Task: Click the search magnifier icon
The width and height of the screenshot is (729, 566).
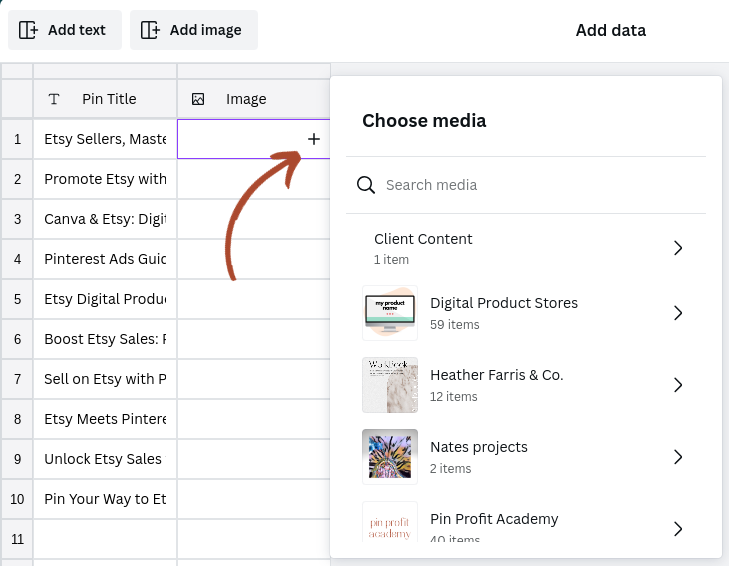Action: point(366,185)
